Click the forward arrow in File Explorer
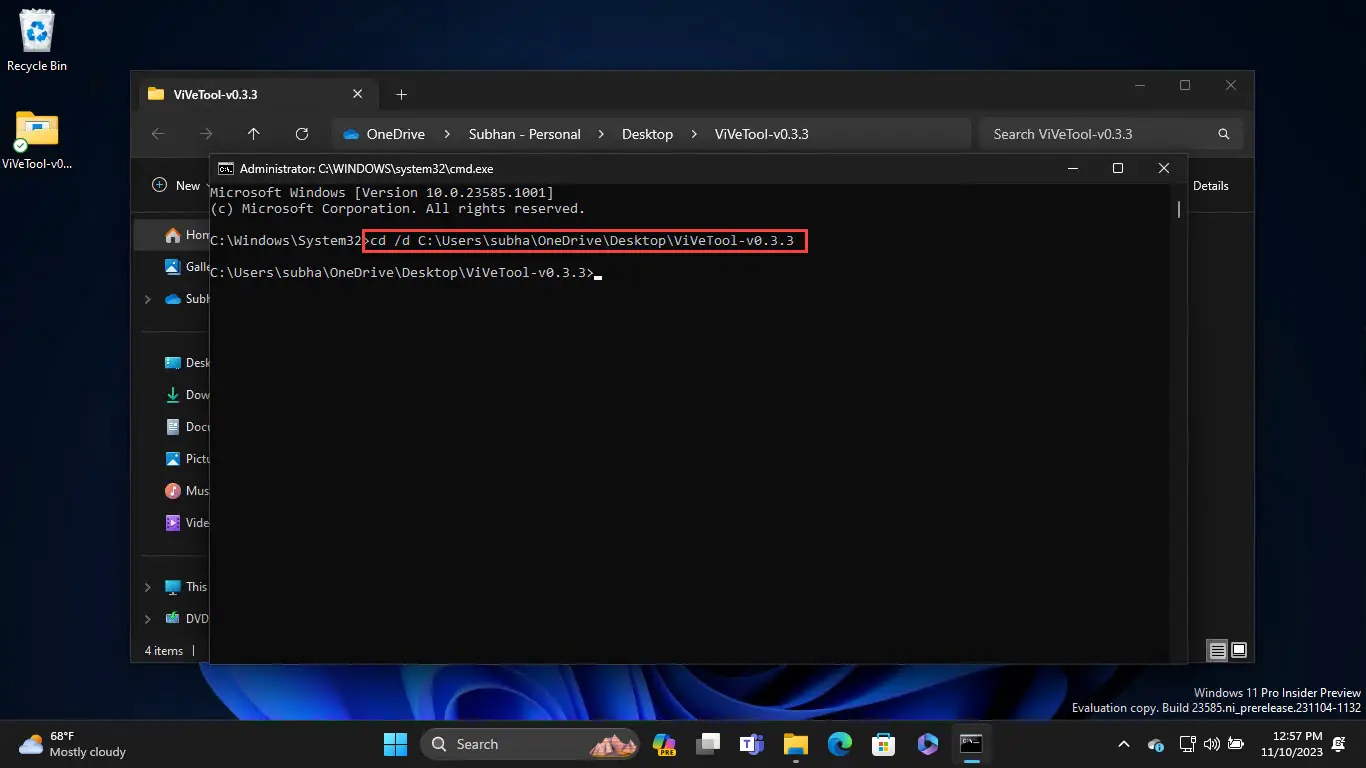1366x768 pixels. coord(206,134)
